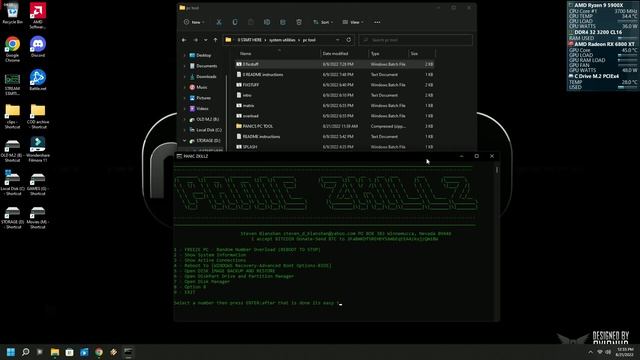Click the Paste icon in File Explorer toolbar
Image resolution: width=640 pixels, height=360 pixels.
tap(251, 22)
